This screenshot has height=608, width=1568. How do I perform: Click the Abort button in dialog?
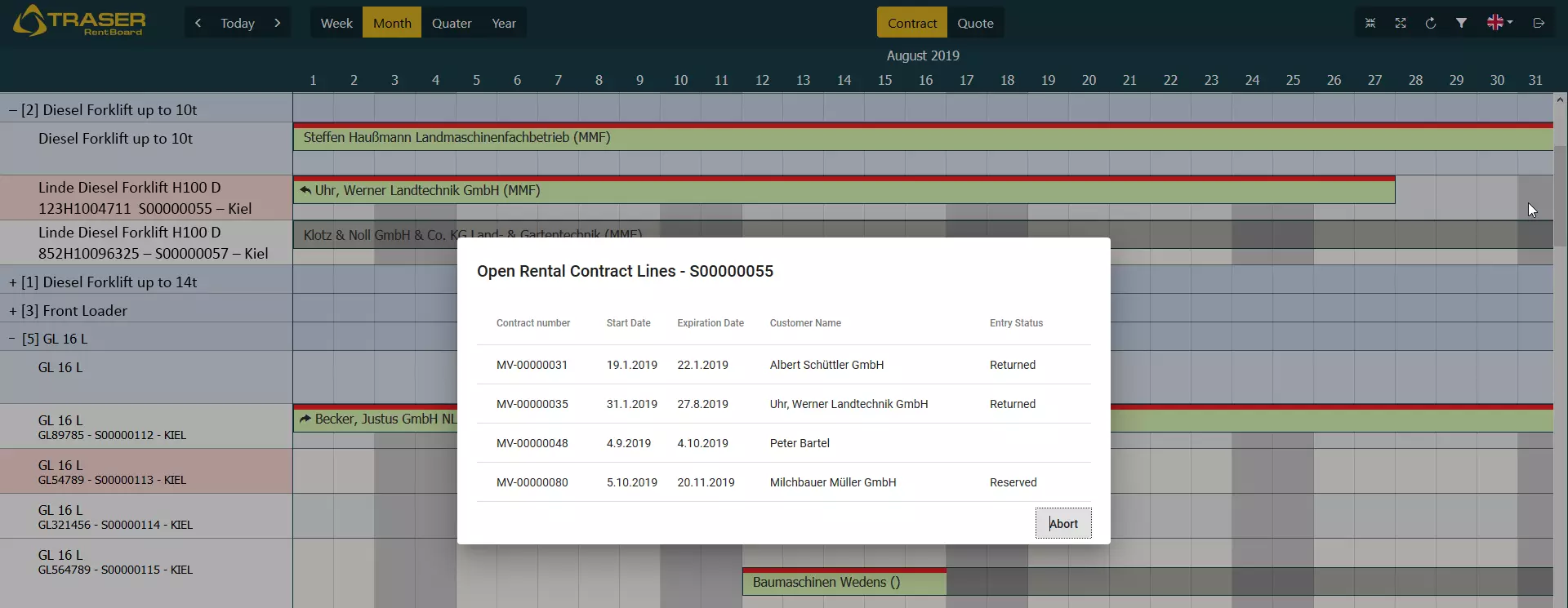1062,523
